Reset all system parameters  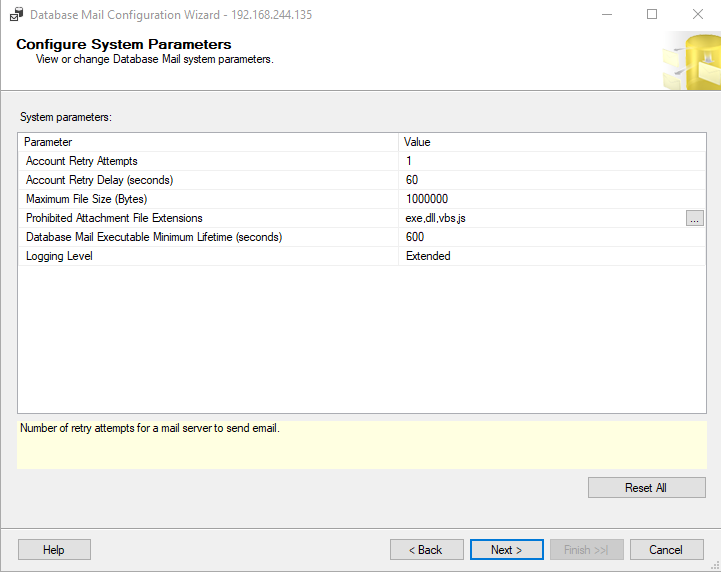(x=646, y=487)
